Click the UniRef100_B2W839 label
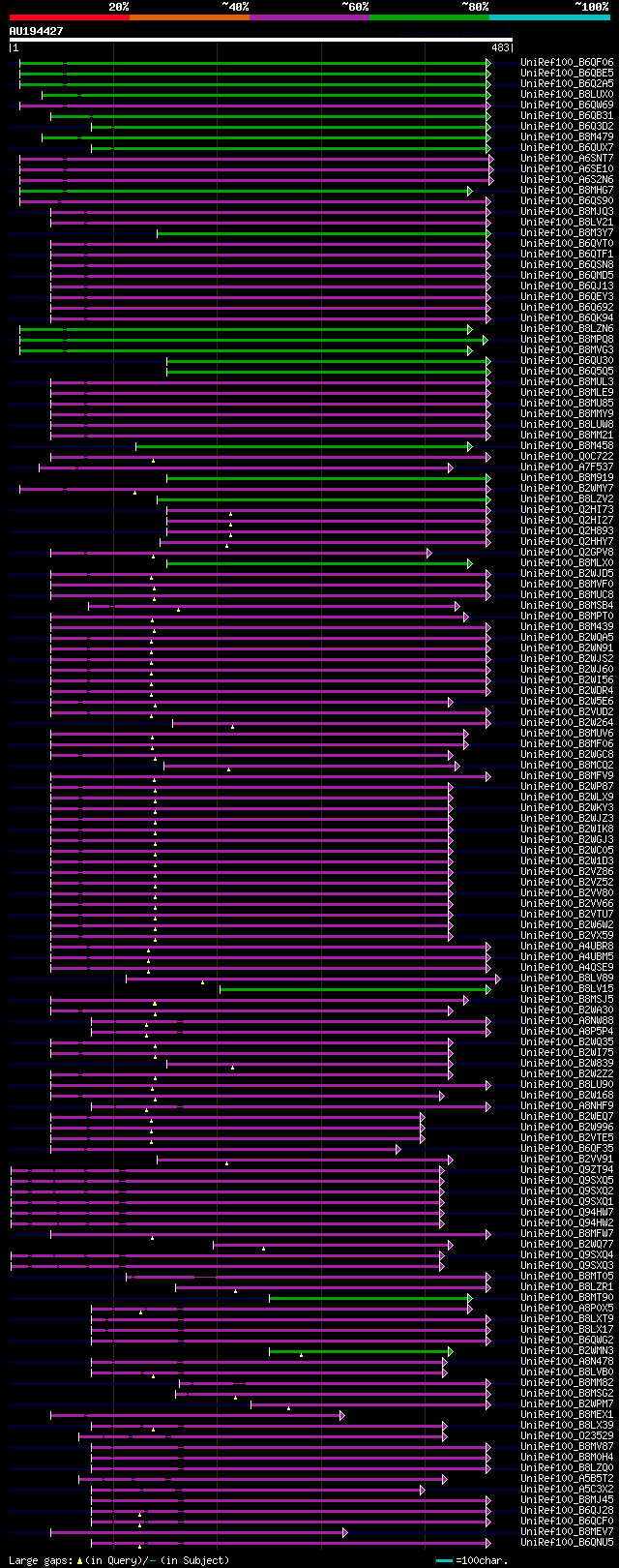This screenshot has width=619, height=1568. (x=567, y=1063)
